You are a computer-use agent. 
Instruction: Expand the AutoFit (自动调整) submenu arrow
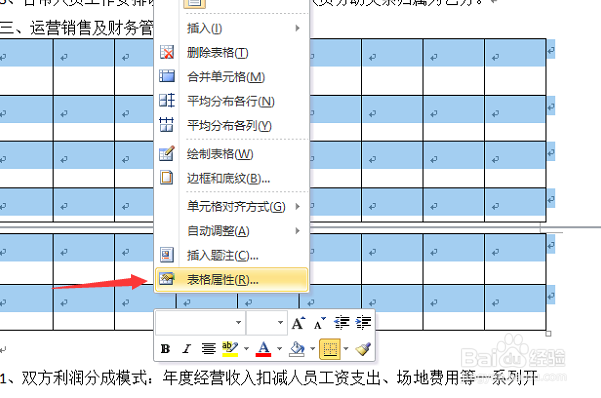pyautogui.click(x=297, y=231)
